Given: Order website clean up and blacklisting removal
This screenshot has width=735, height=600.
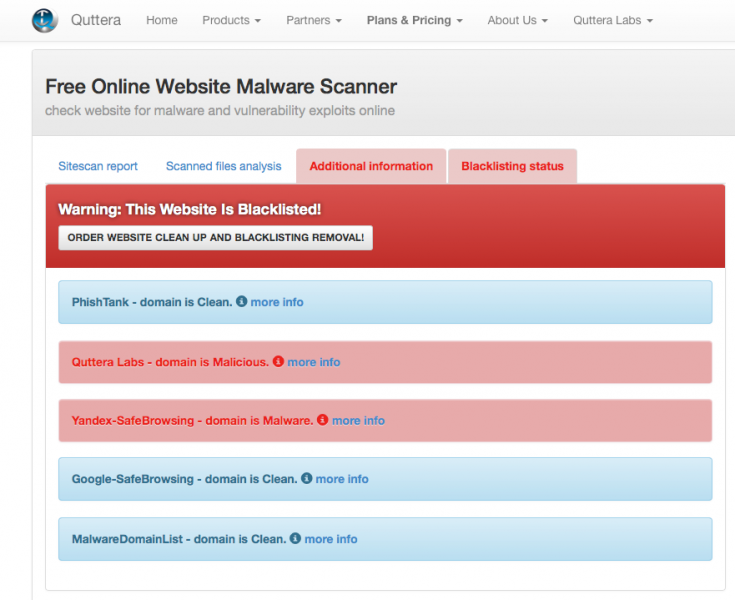Looking at the screenshot, I should point(216,238).
